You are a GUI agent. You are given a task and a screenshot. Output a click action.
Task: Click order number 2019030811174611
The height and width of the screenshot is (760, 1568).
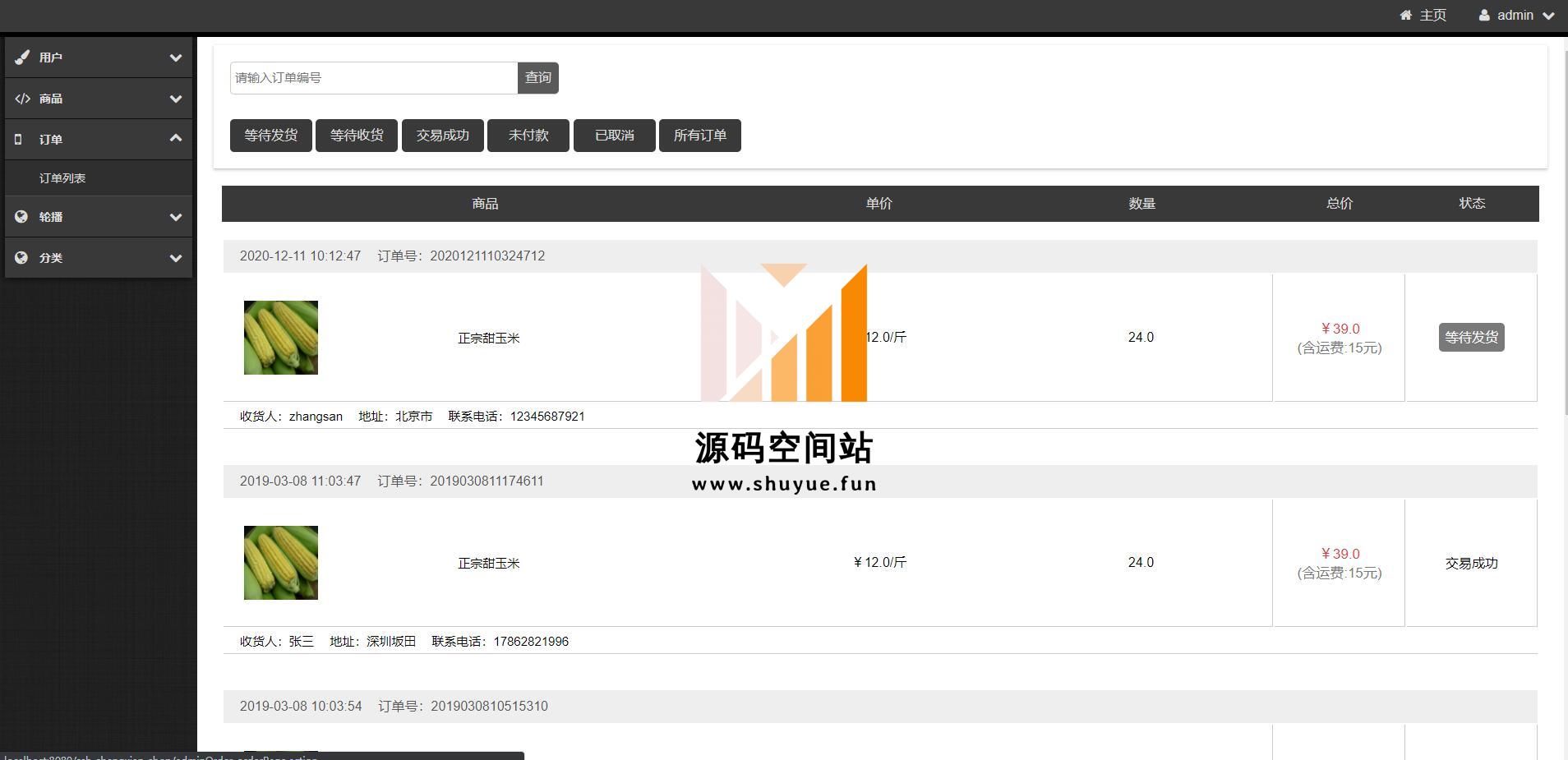pos(487,481)
